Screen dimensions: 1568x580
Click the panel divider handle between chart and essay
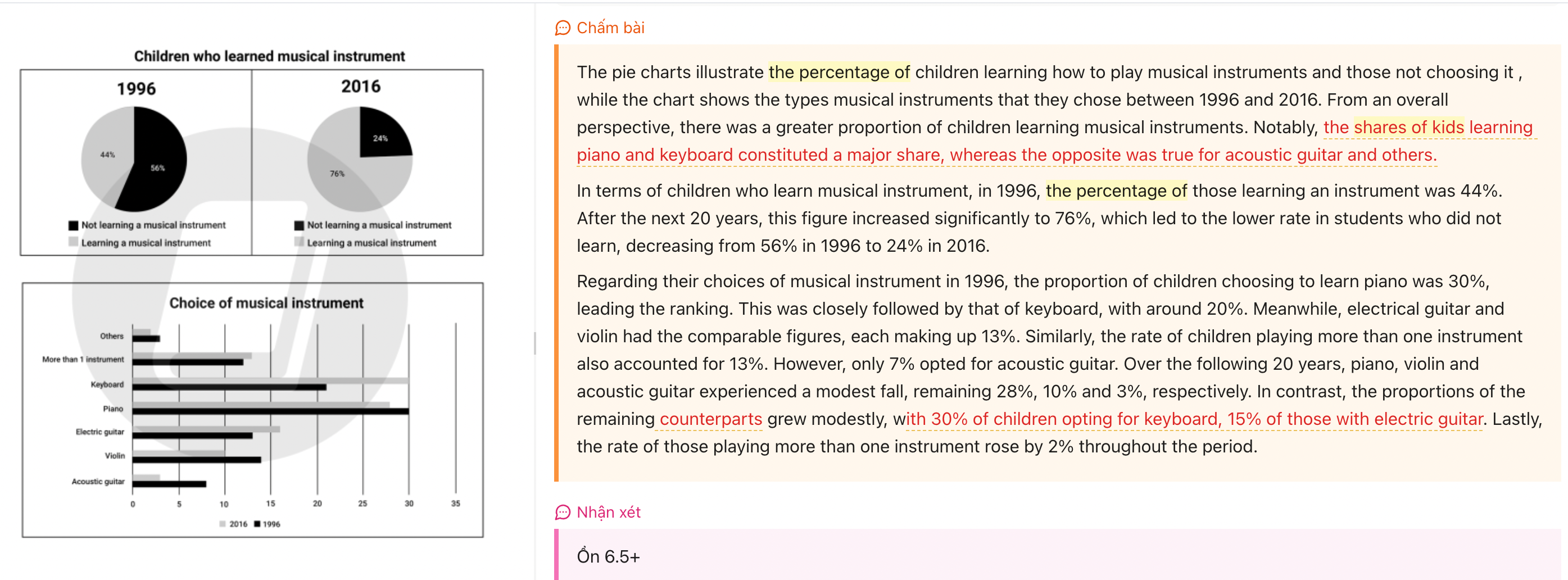tap(534, 343)
